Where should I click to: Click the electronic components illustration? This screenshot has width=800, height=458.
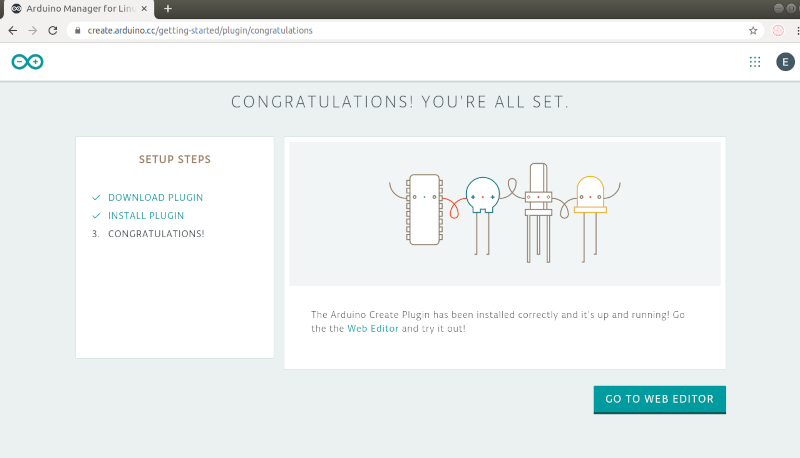click(505, 213)
